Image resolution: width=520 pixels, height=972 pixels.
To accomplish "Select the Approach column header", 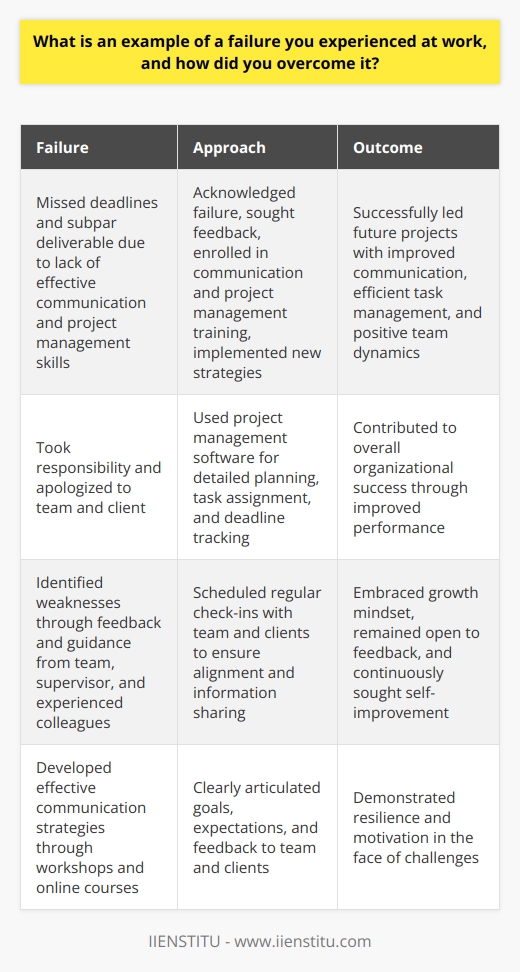I will [258, 148].
